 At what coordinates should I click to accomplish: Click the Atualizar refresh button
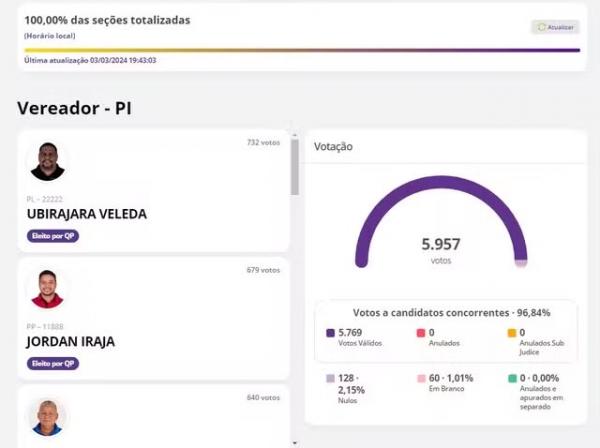coord(555,27)
